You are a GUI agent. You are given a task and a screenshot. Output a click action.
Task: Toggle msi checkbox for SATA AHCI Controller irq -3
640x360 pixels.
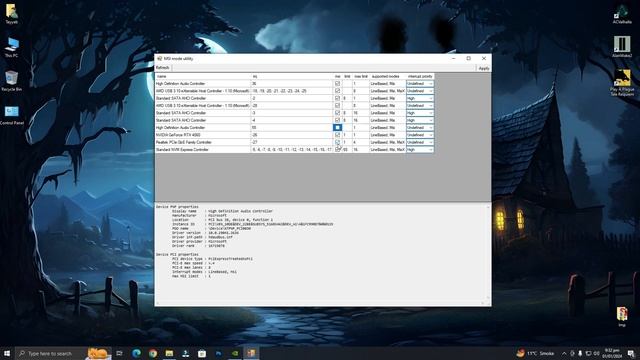pyautogui.click(x=337, y=113)
